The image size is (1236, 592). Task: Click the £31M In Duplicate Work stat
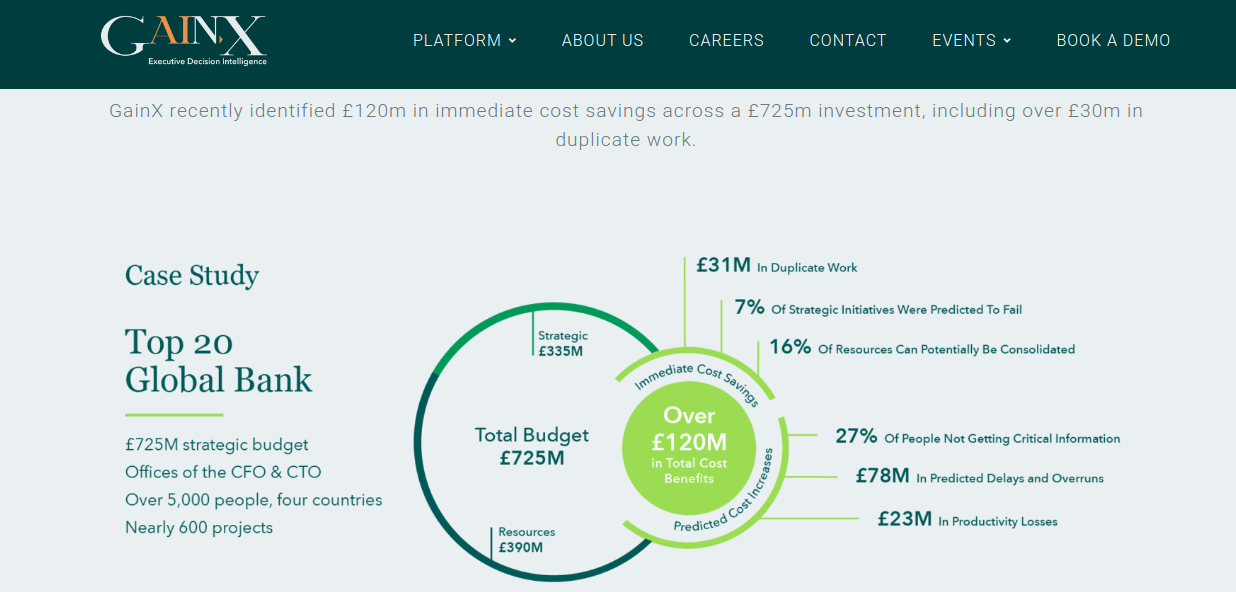(x=777, y=266)
